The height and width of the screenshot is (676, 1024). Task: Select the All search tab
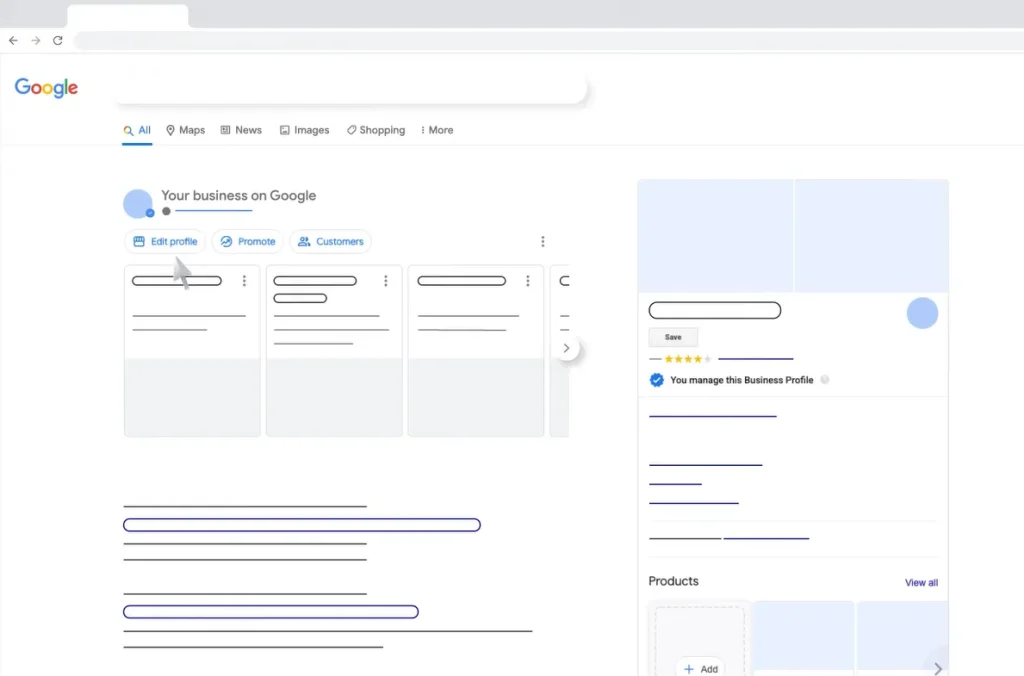coord(137,130)
